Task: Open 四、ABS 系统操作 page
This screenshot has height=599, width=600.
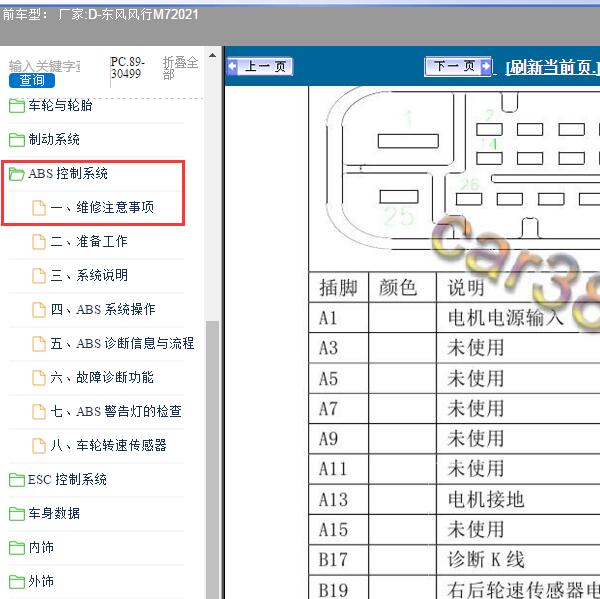Action: pyautogui.click(x=103, y=310)
